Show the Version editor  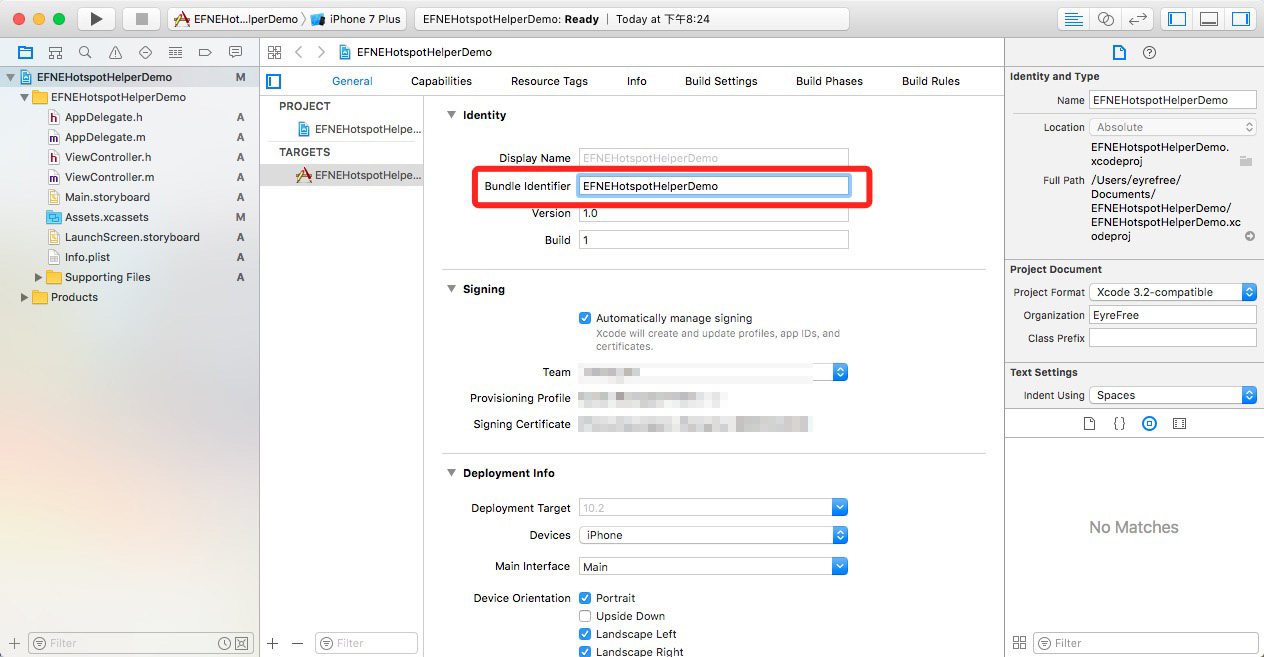[1136, 19]
